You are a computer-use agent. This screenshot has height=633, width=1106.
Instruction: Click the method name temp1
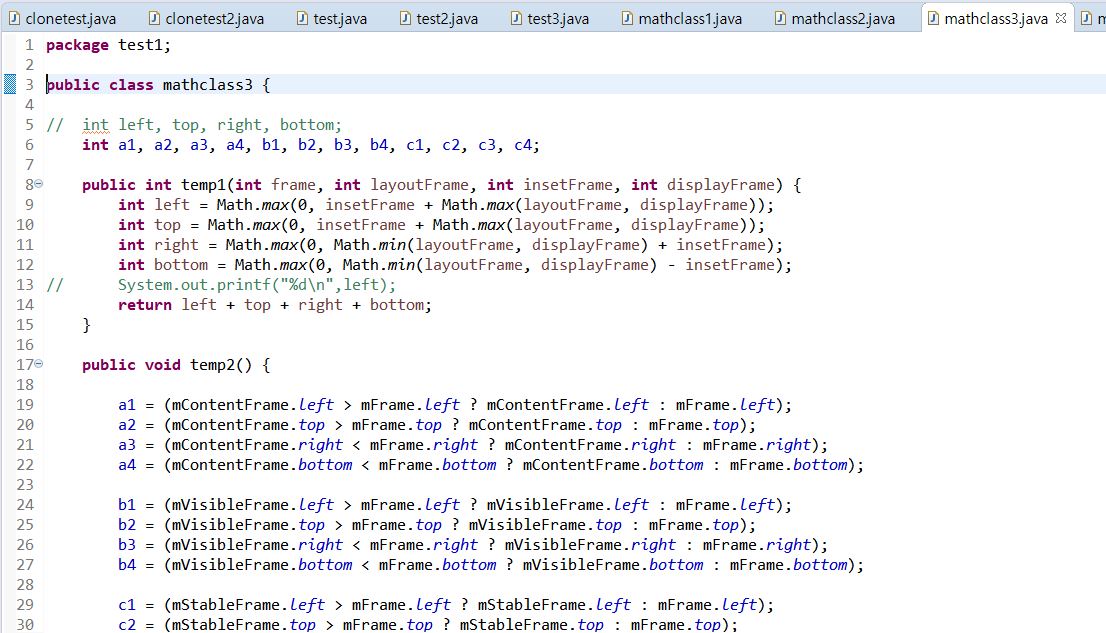203,185
